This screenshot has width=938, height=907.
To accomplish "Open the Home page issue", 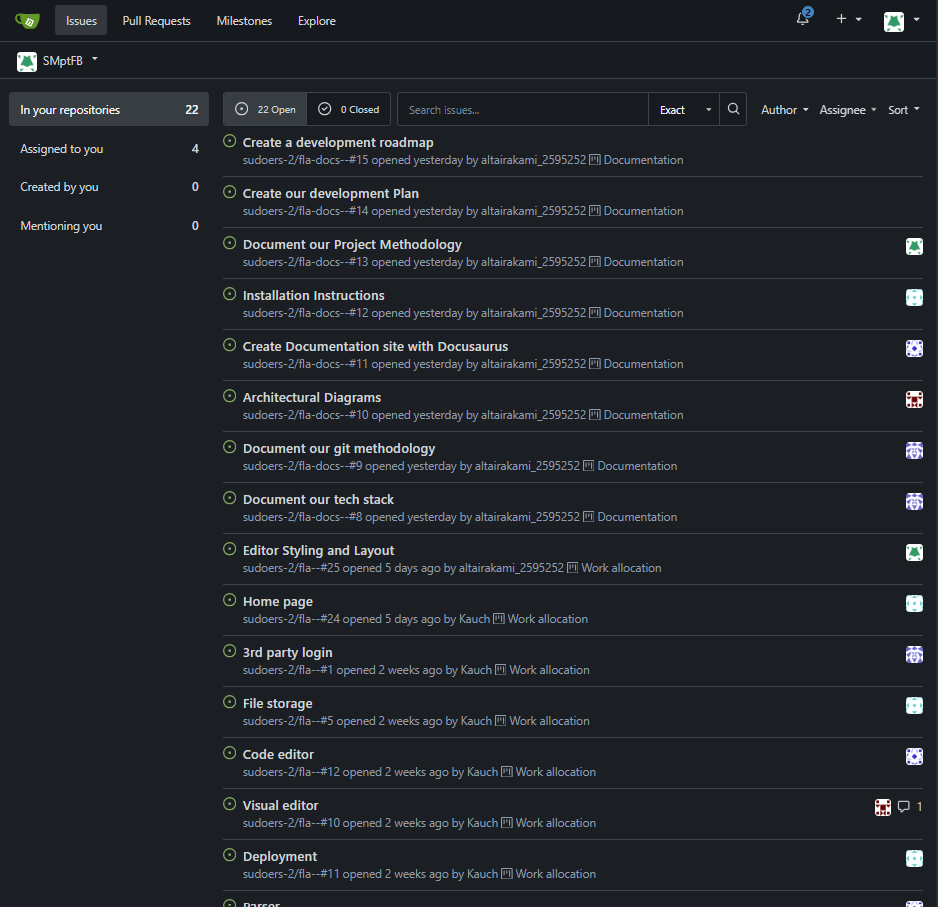I will [278, 601].
